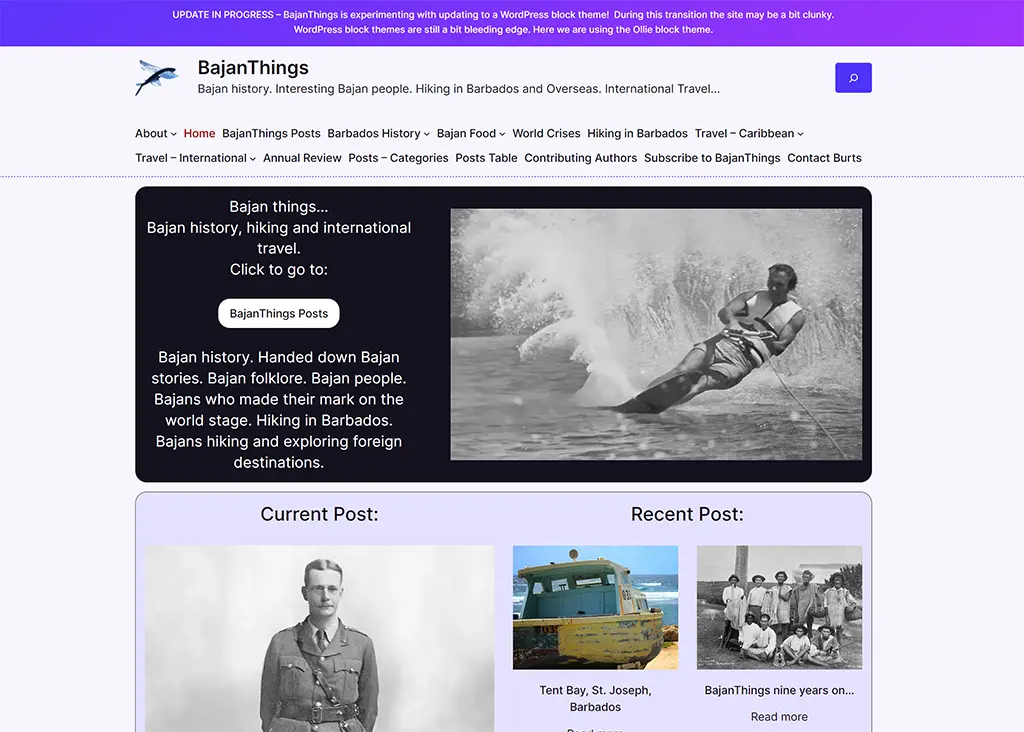Open the Bajan Food dropdown
The height and width of the screenshot is (732, 1024).
[502, 134]
